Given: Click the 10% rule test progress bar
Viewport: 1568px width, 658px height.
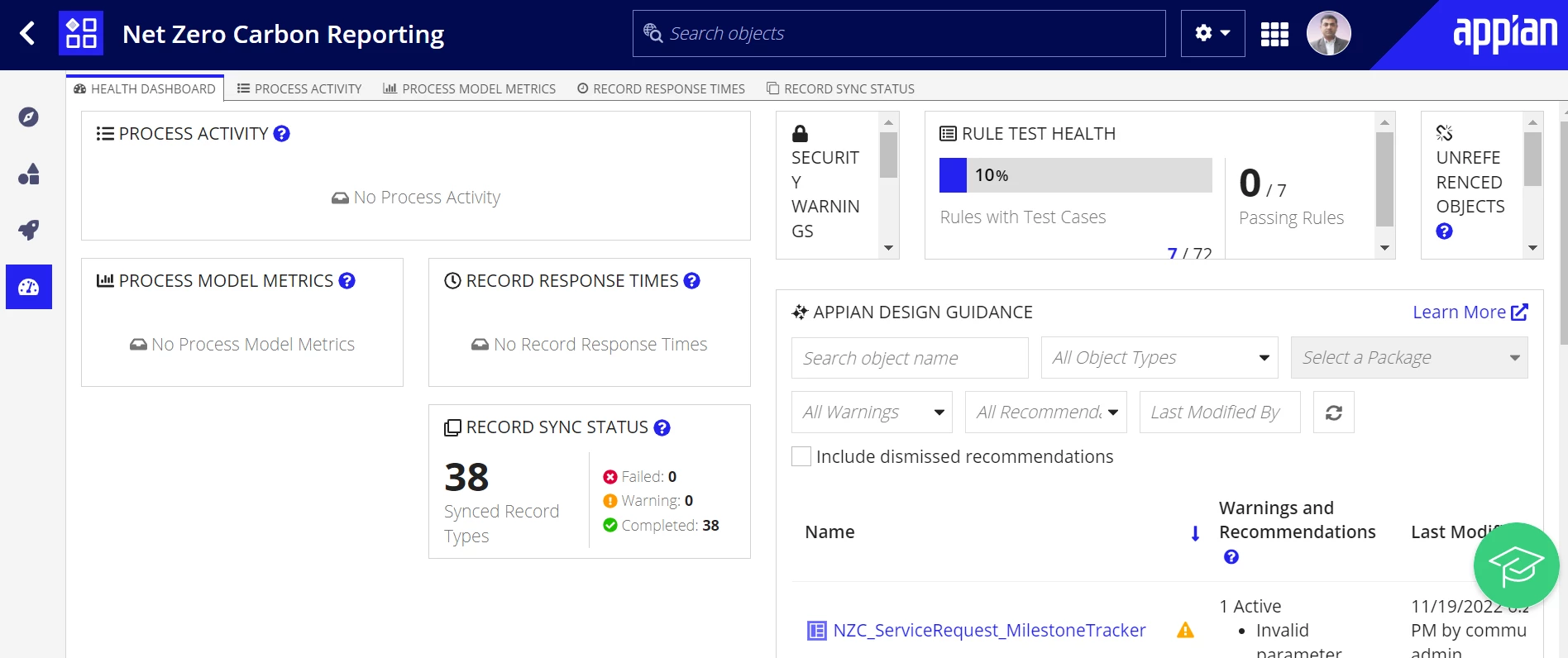Looking at the screenshot, I should click(x=1075, y=175).
